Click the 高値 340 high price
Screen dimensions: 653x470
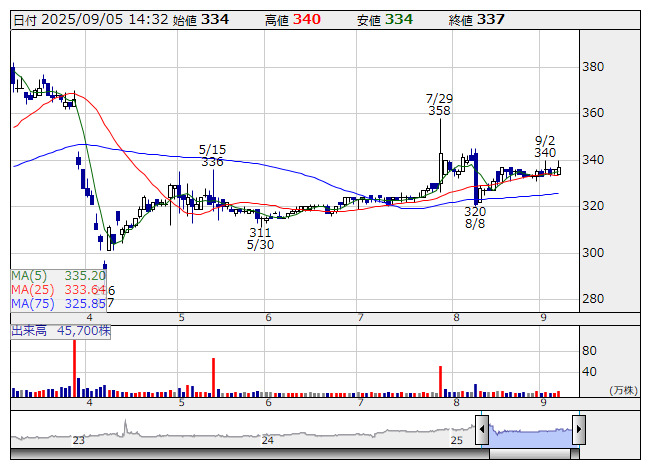click(x=293, y=20)
